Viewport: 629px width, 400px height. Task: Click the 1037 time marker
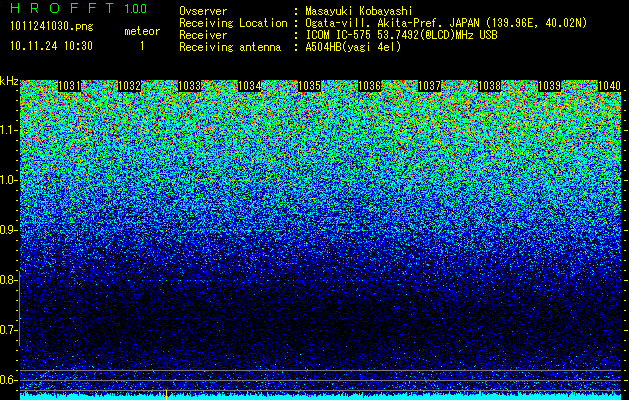coord(430,86)
